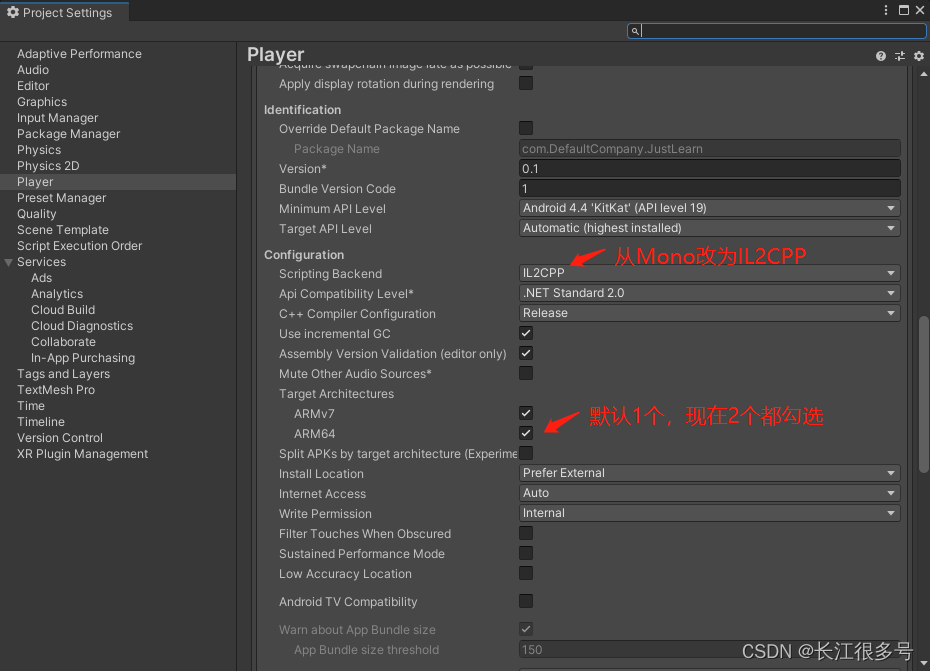Toggle Assembly Version Validation checkbox

526,354
